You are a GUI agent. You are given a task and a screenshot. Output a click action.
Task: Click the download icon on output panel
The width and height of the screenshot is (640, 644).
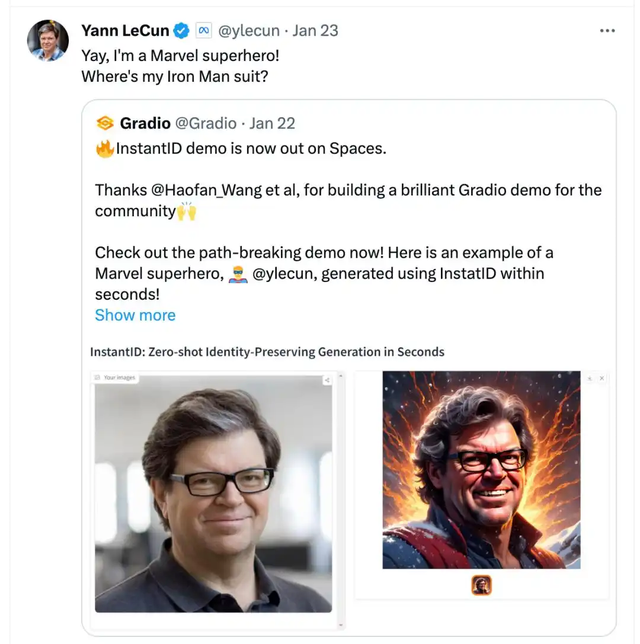point(589,379)
